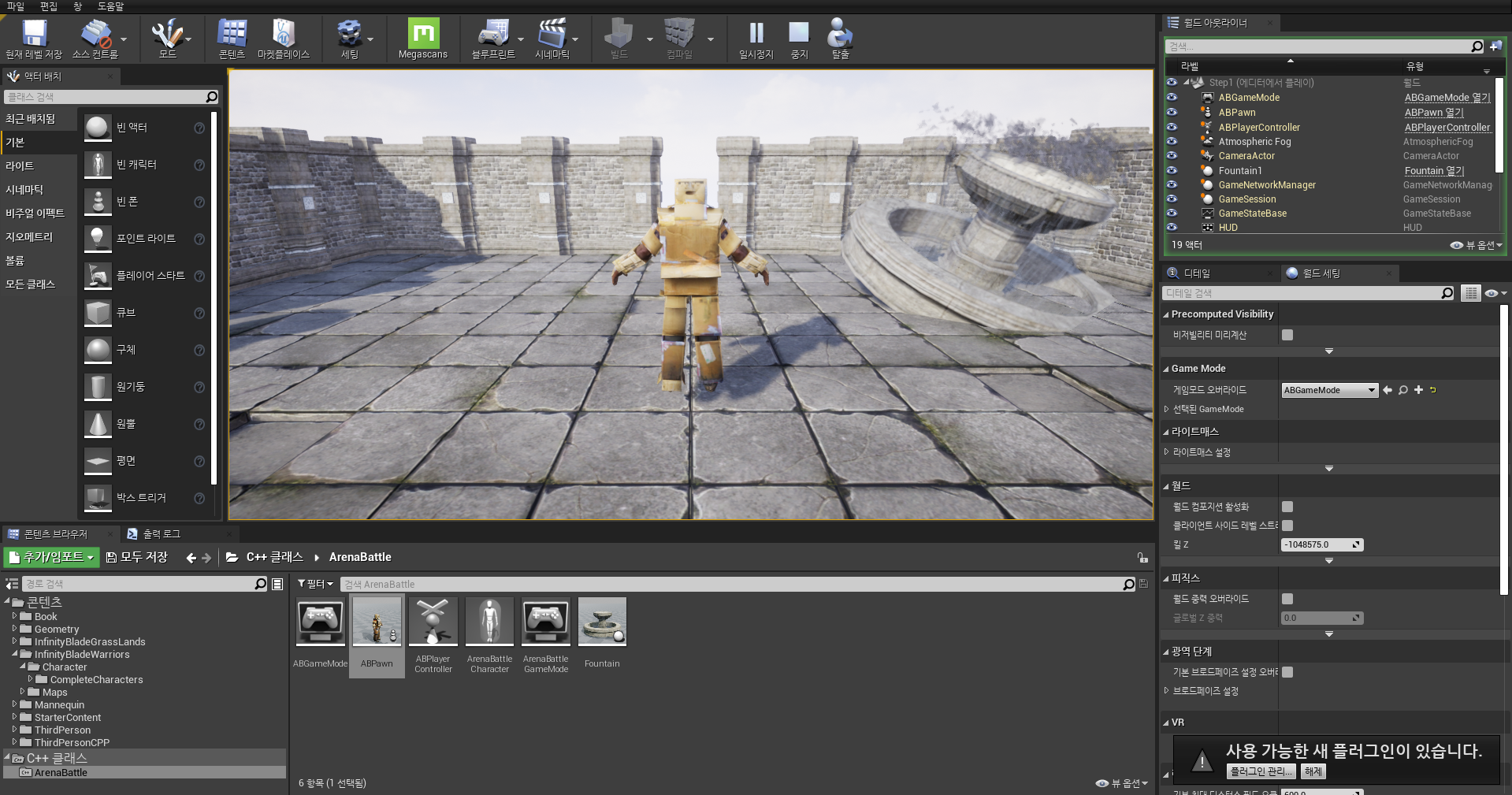This screenshot has width=1512, height=795.
Task: Stop play-in-editor session
Action: coord(799,33)
